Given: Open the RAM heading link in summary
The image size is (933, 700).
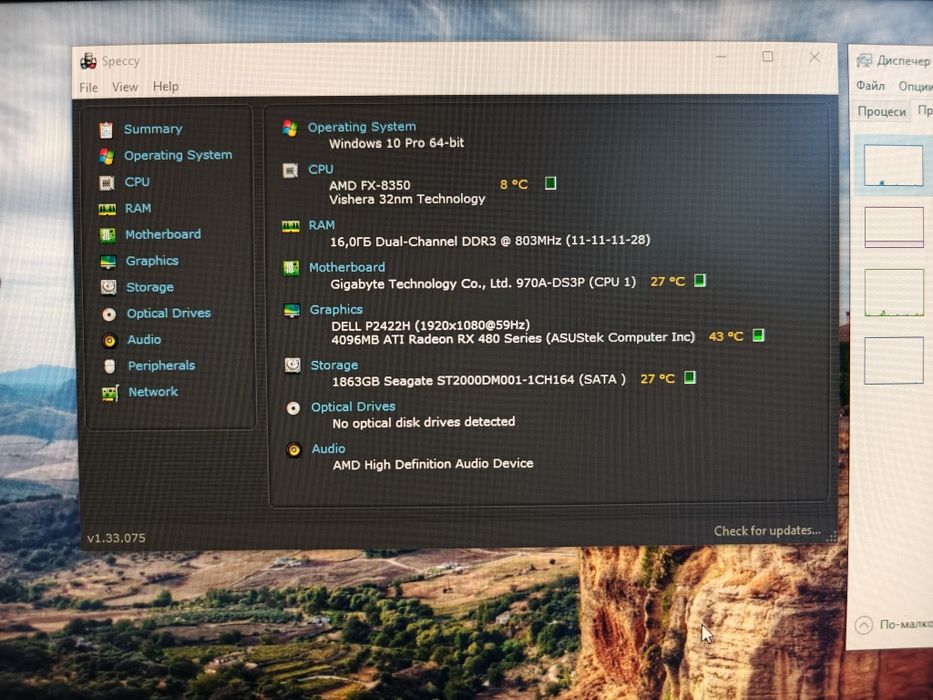Looking at the screenshot, I should click(x=321, y=226).
